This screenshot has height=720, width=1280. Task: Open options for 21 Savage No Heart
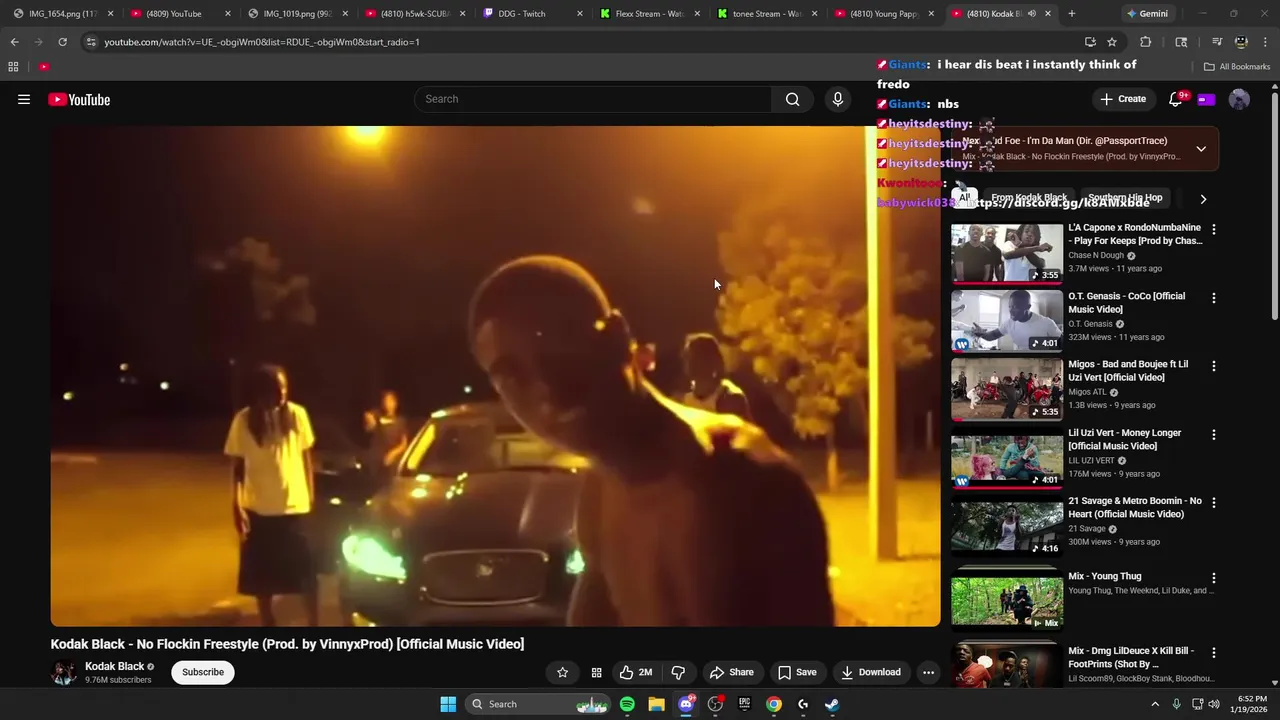pyautogui.click(x=1214, y=503)
